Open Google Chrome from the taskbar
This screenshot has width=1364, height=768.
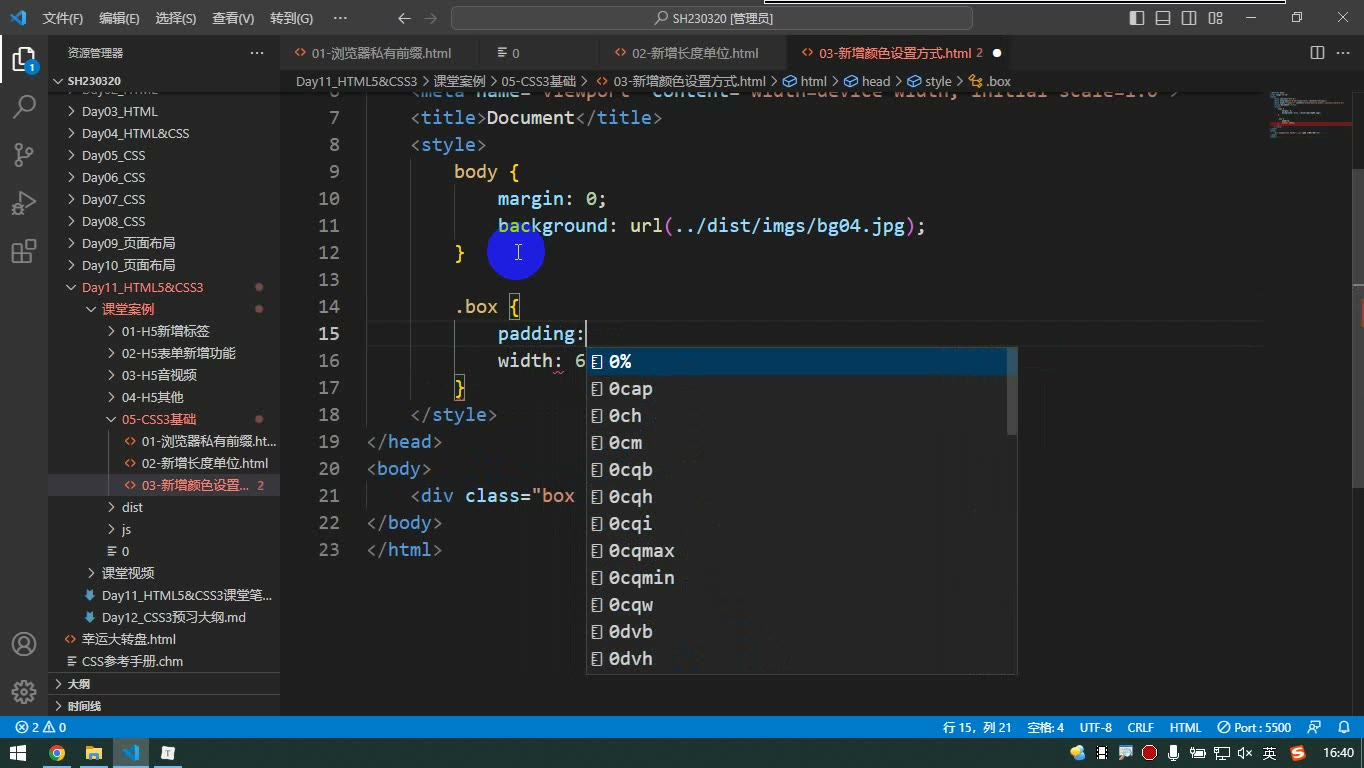click(x=57, y=753)
